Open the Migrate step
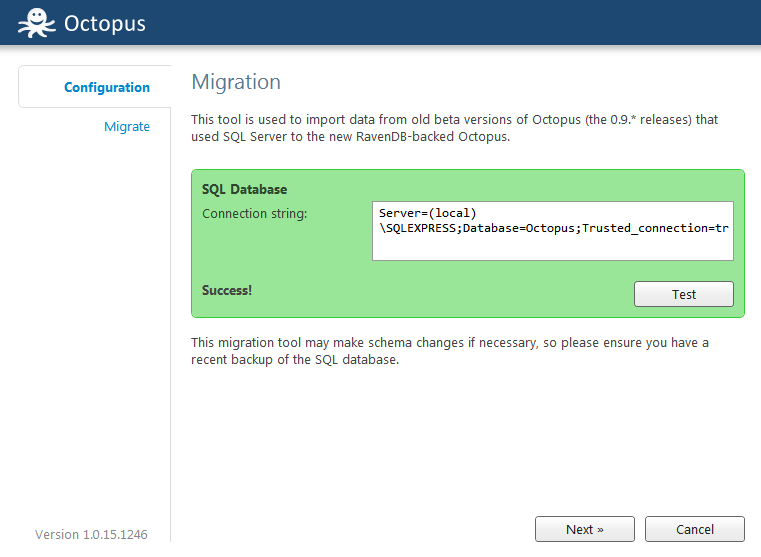Viewport: 761px width, 557px height. pyautogui.click(x=127, y=127)
